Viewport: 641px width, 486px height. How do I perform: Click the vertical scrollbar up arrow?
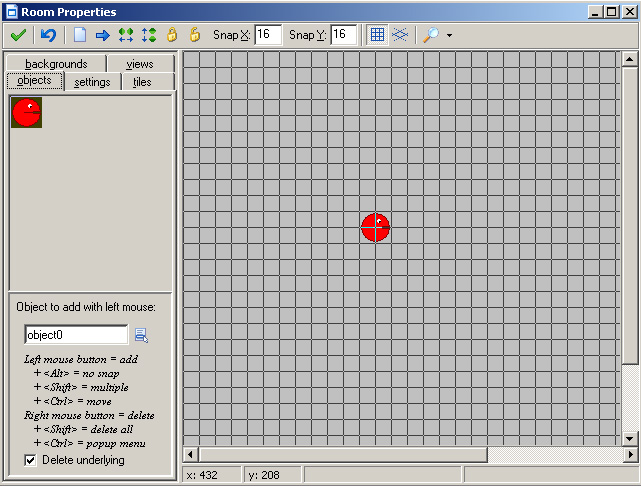(630, 60)
